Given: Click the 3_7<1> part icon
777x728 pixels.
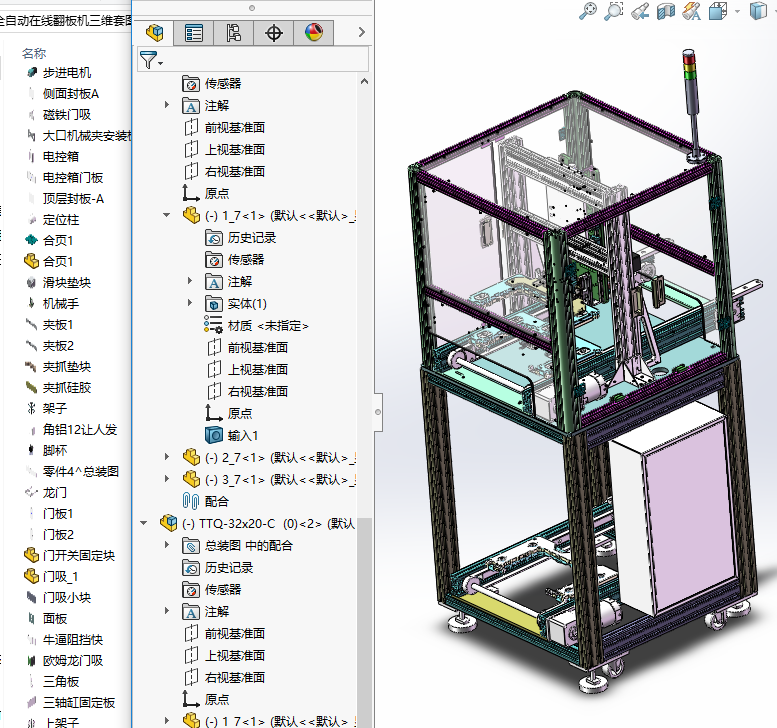Looking at the screenshot, I should pos(191,479).
